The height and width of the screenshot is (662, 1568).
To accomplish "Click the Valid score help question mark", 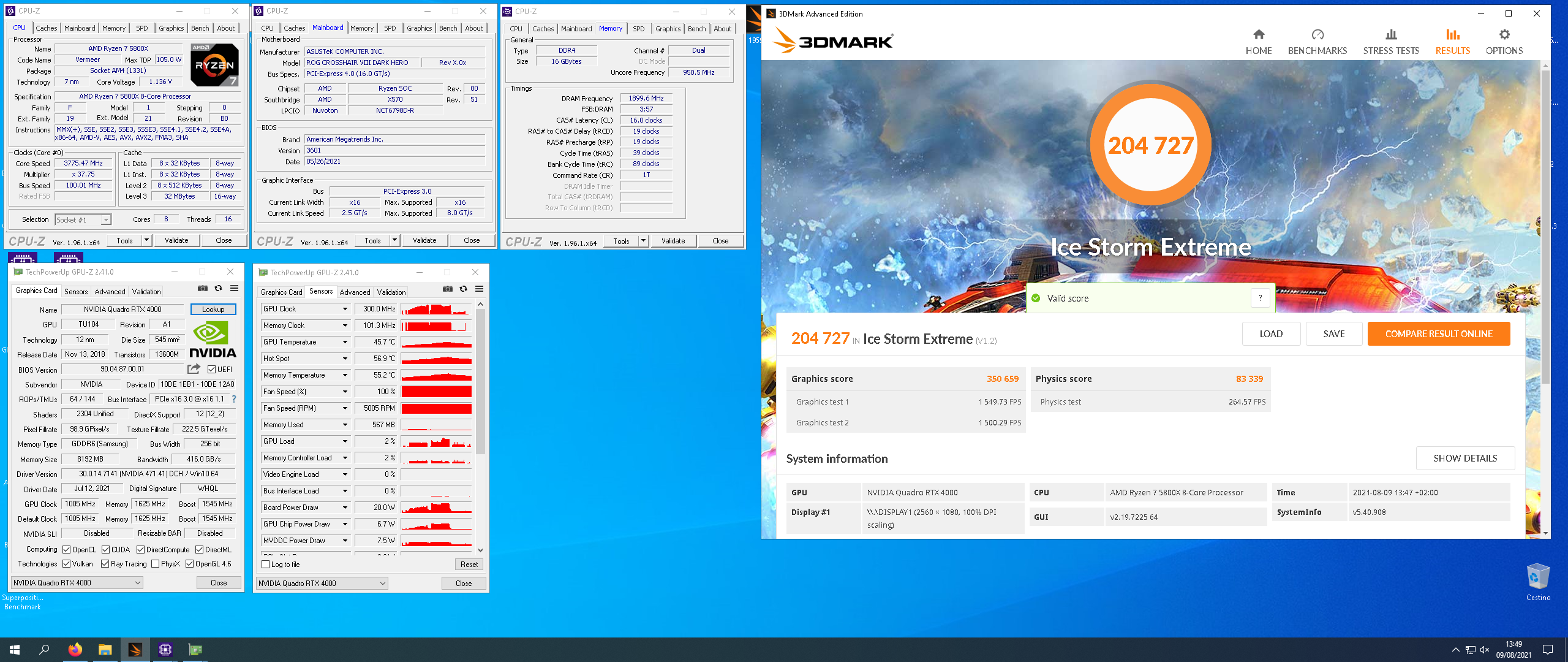I will tap(1260, 298).
